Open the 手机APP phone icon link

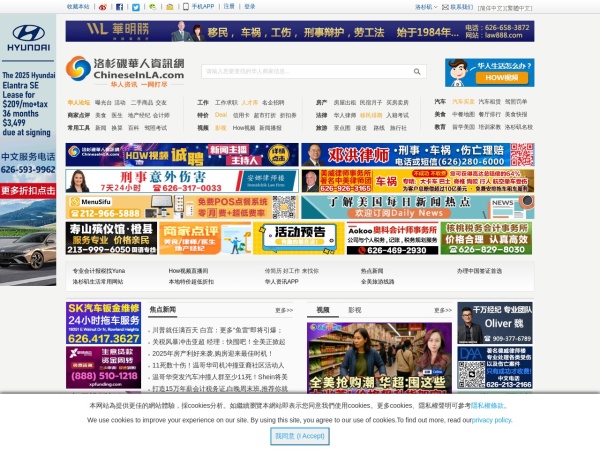coord(199,7)
